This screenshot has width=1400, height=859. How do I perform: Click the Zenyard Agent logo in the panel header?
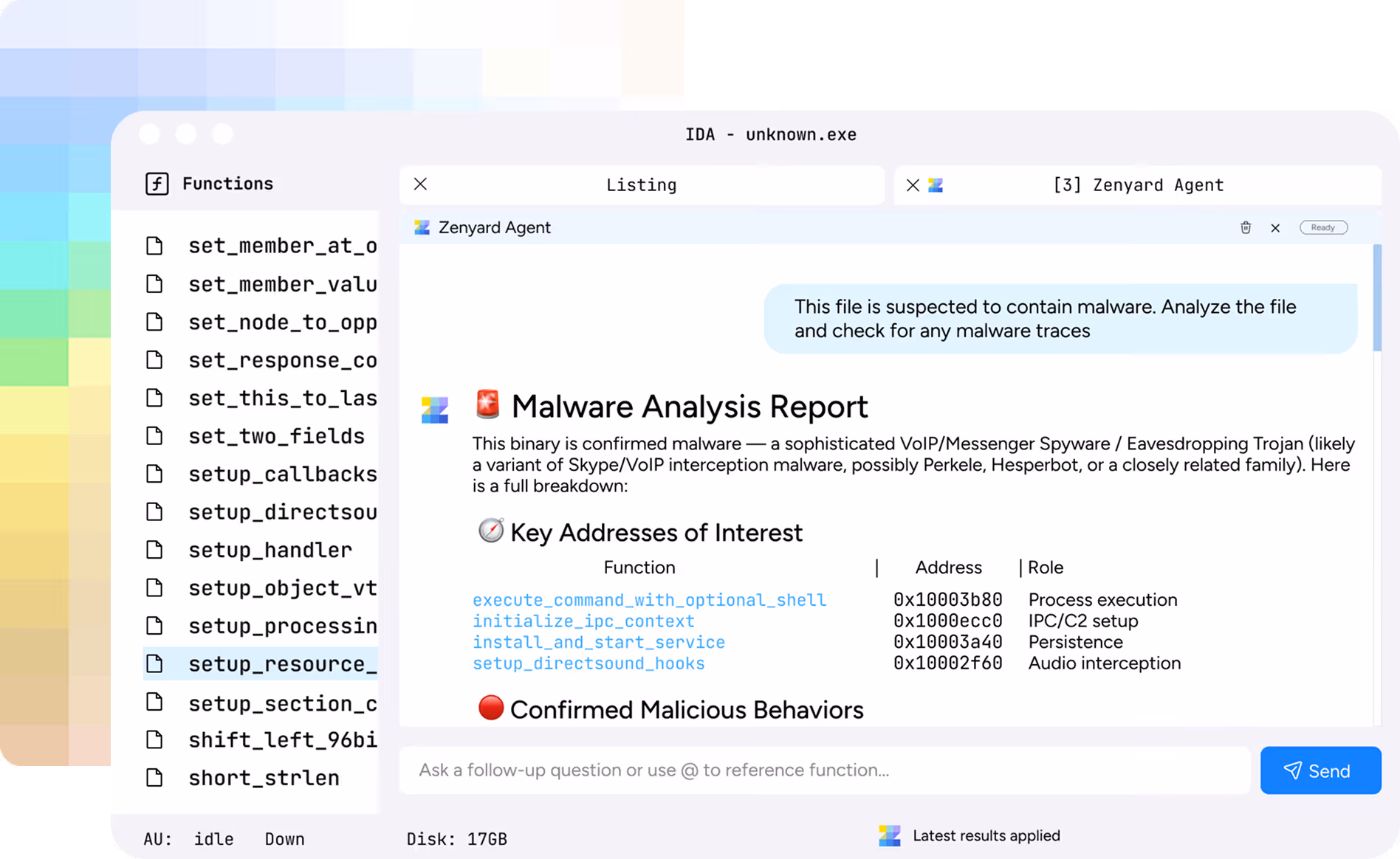[x=422, y=227]
